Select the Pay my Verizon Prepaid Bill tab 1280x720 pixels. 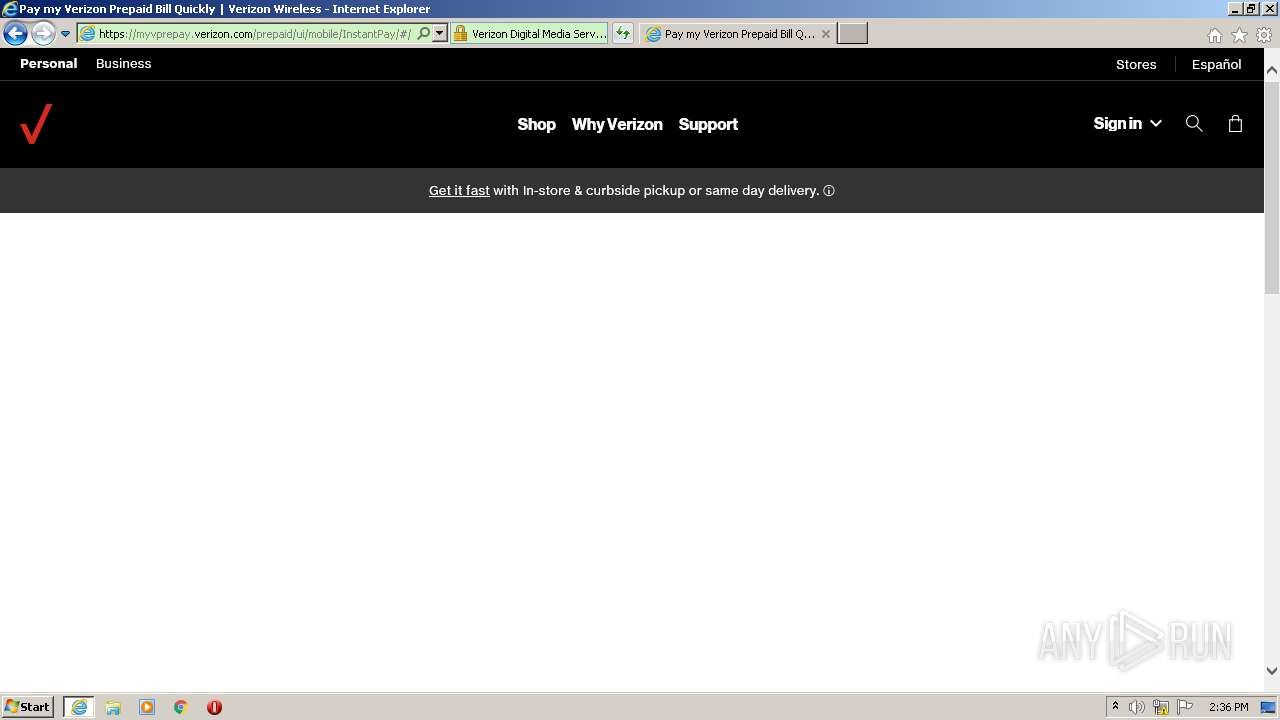point(738,34)
